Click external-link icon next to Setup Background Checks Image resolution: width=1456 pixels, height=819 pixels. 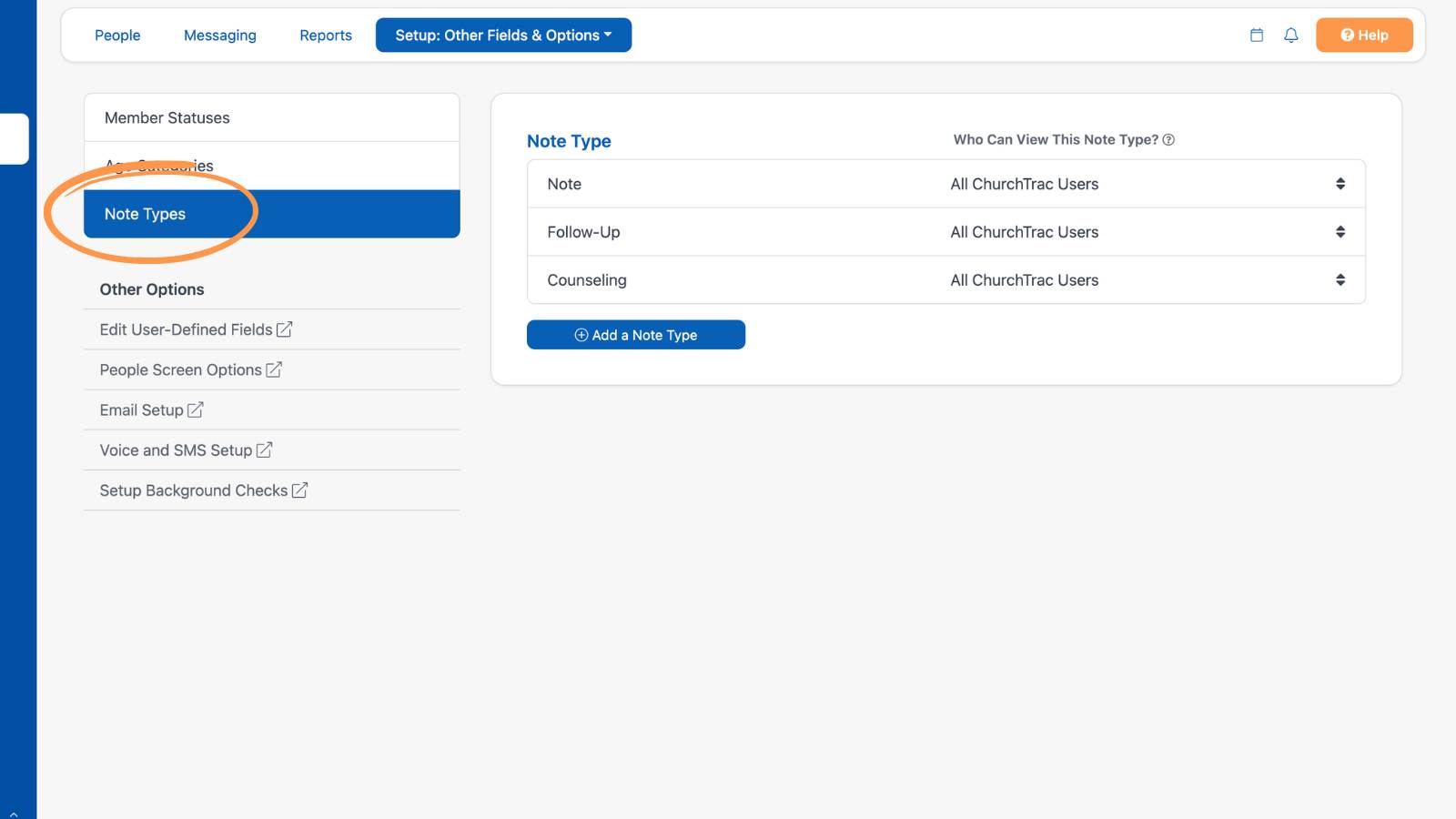tap(299, 490)
